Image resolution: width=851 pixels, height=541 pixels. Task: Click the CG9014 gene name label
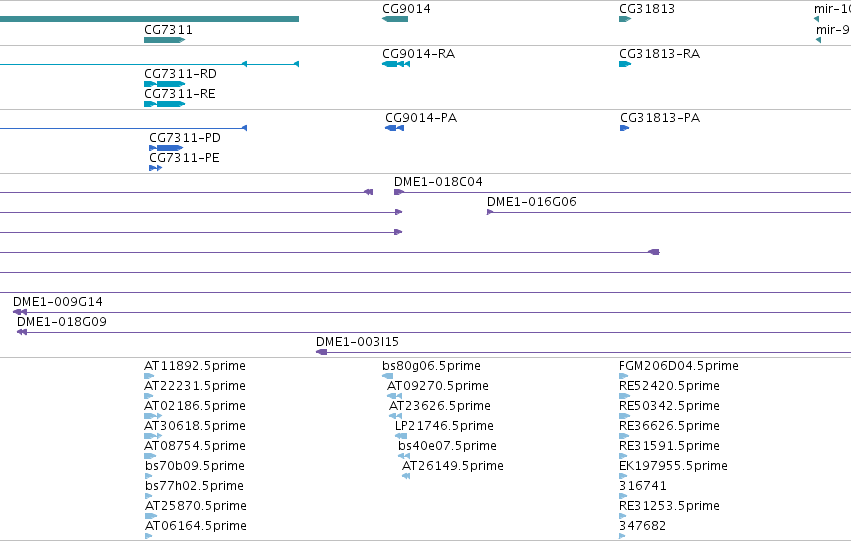[x=407, y=9]
